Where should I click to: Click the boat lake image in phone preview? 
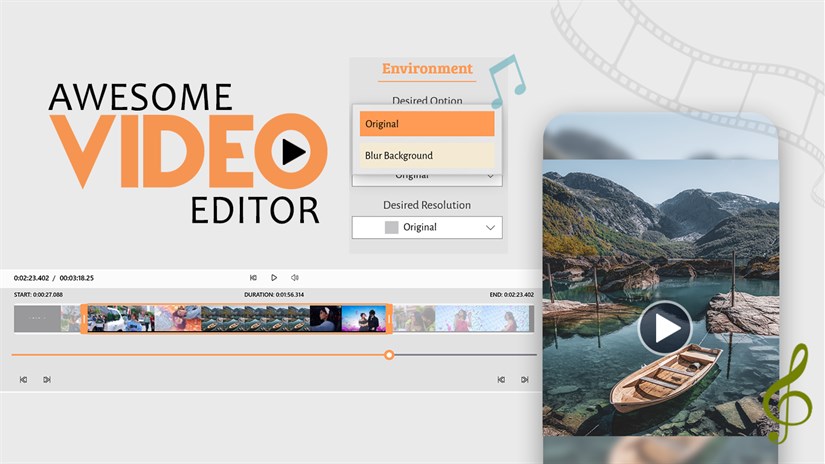(662, 390)
